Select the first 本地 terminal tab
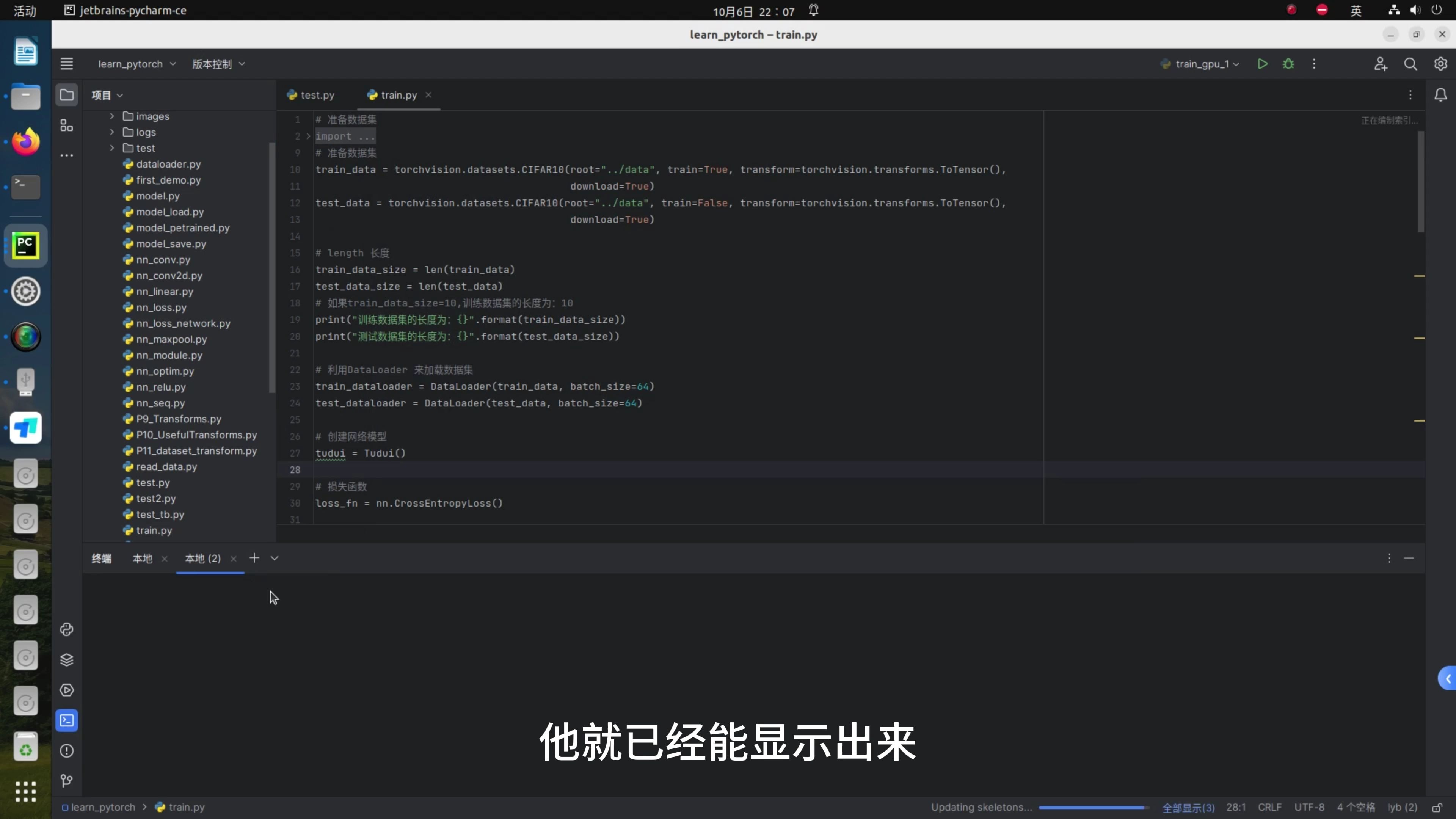Screen dimensions: 1456x819 click(x=143, y=559)
